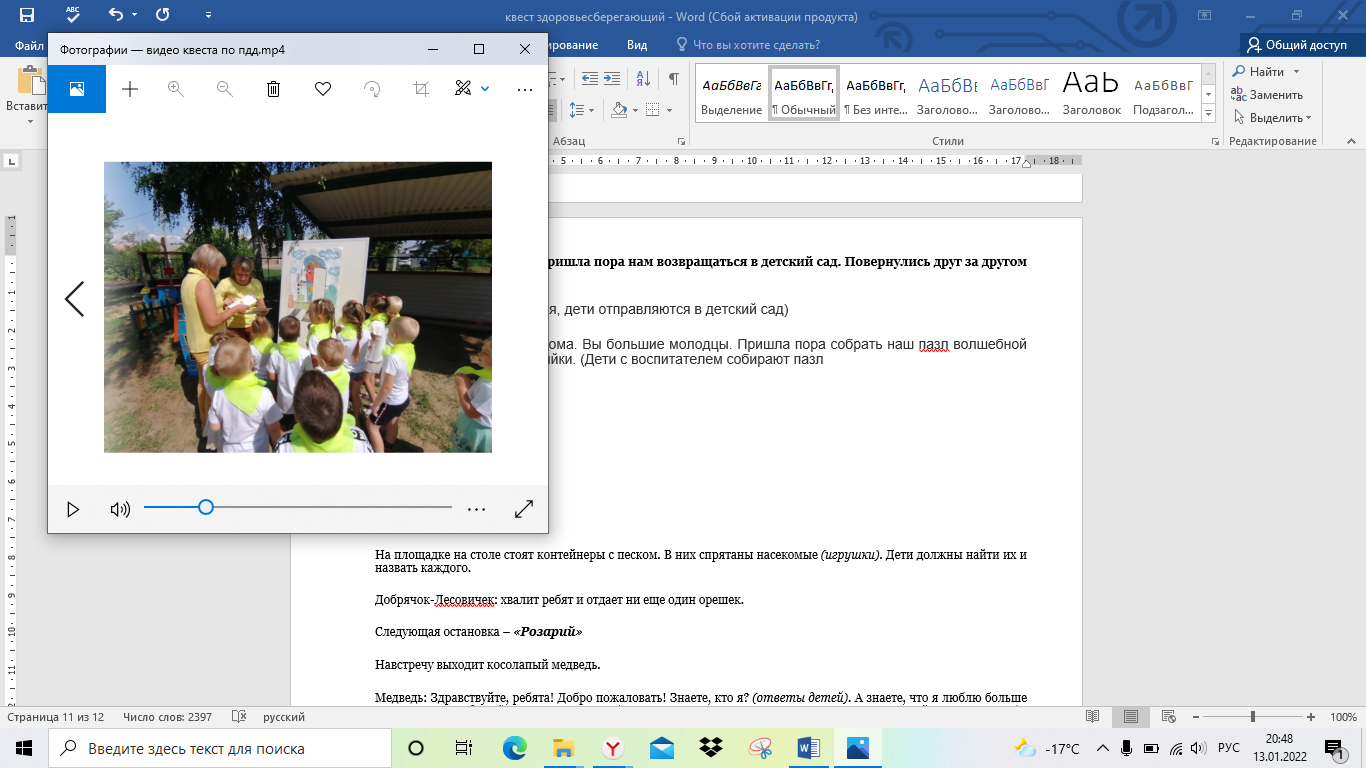Open the Вид ribbon tab
The height and width of the screenshot is (768, 1366).
coord(637,45)
